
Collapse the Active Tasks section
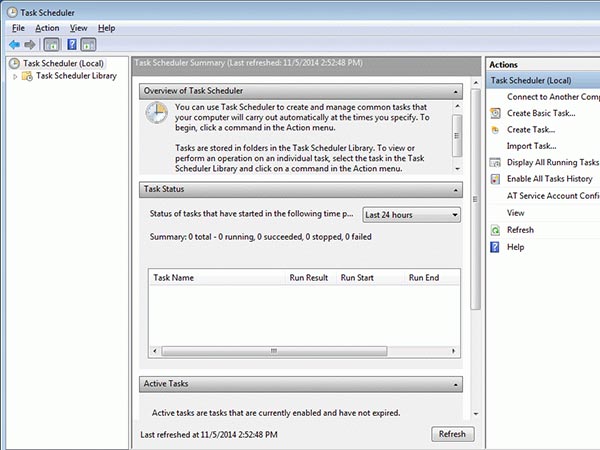tap(455, 383)
